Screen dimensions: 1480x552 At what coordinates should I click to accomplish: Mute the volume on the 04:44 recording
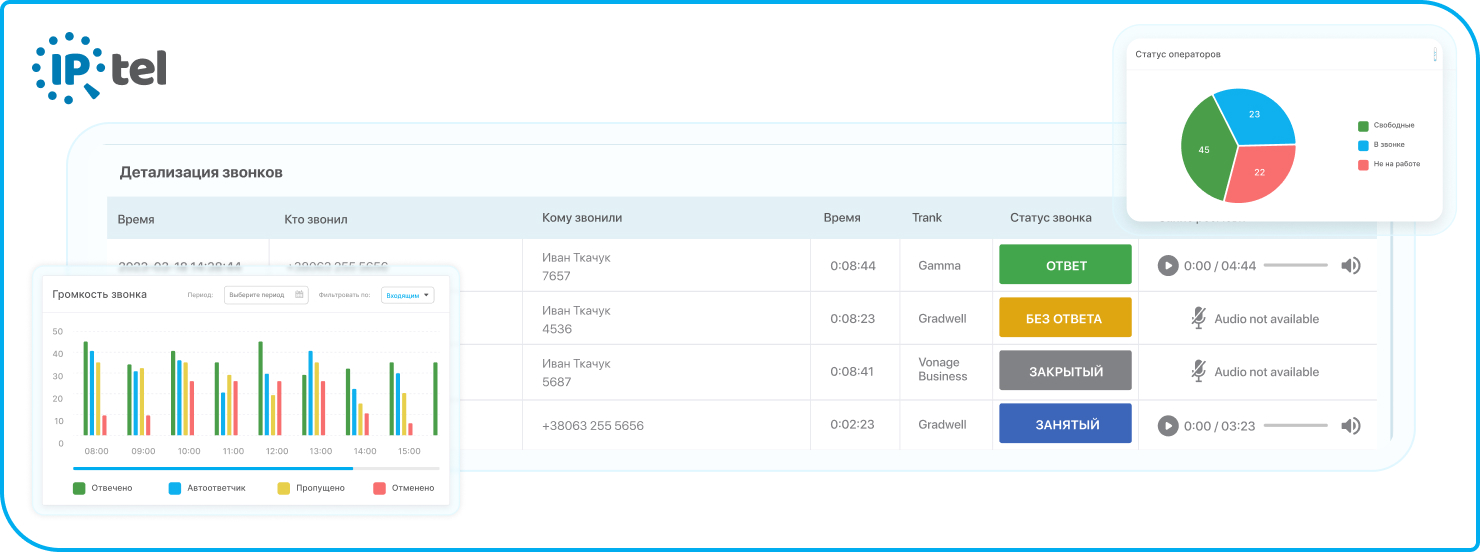pyautogui.click(x=1351, y=266)
